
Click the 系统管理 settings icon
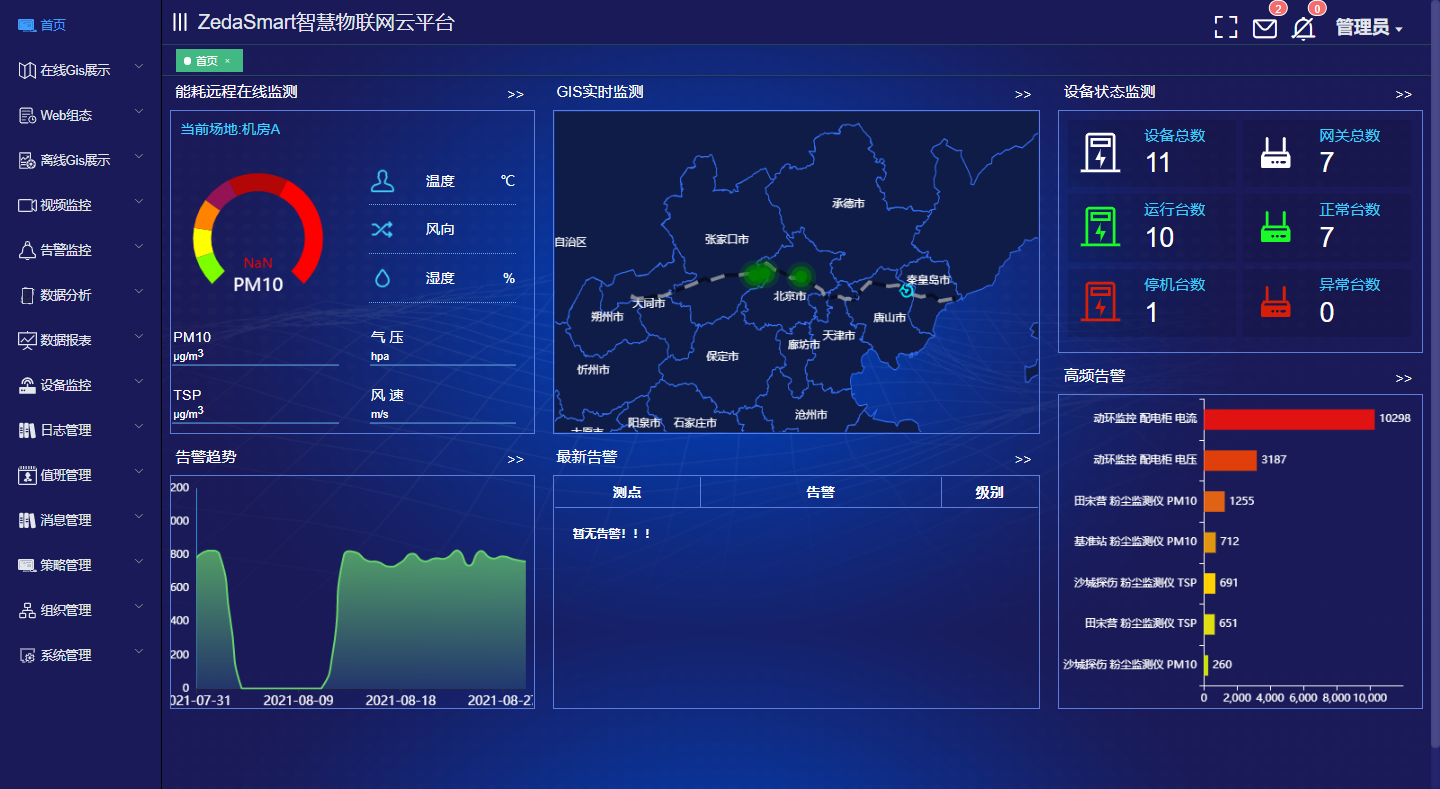(x=27, y=655)
